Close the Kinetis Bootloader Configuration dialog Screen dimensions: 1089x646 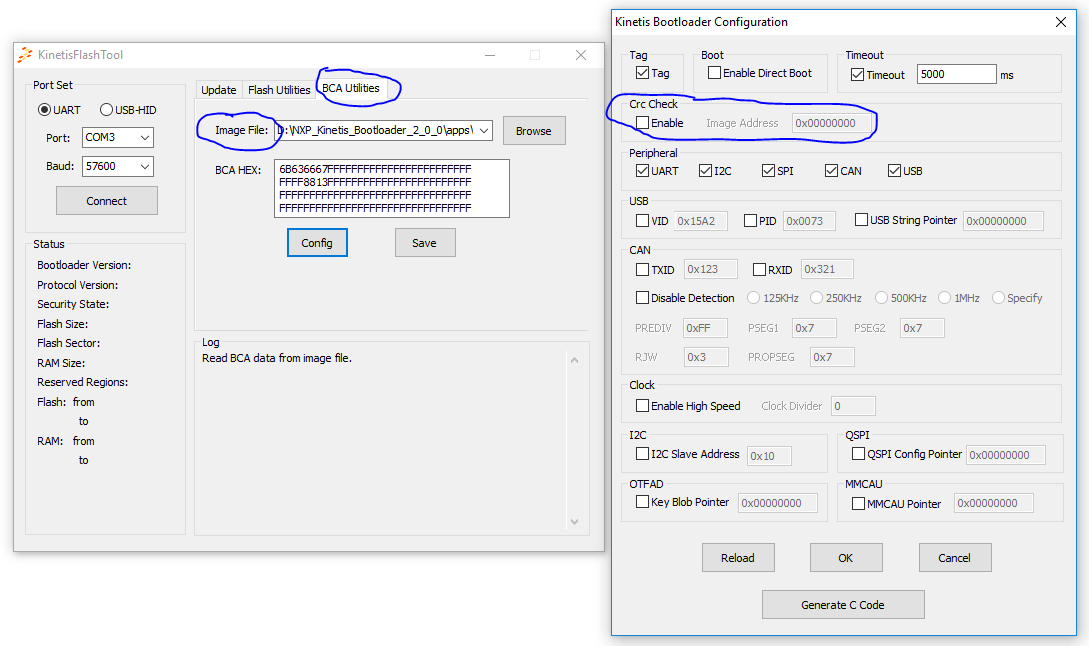click(1061, 22)
